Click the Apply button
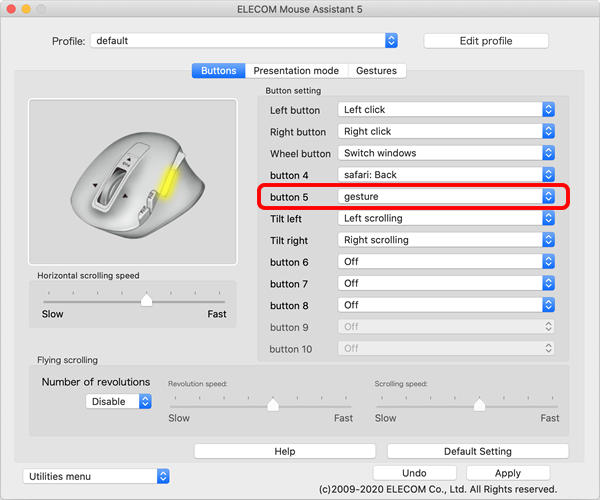 (x=508, y=473)
